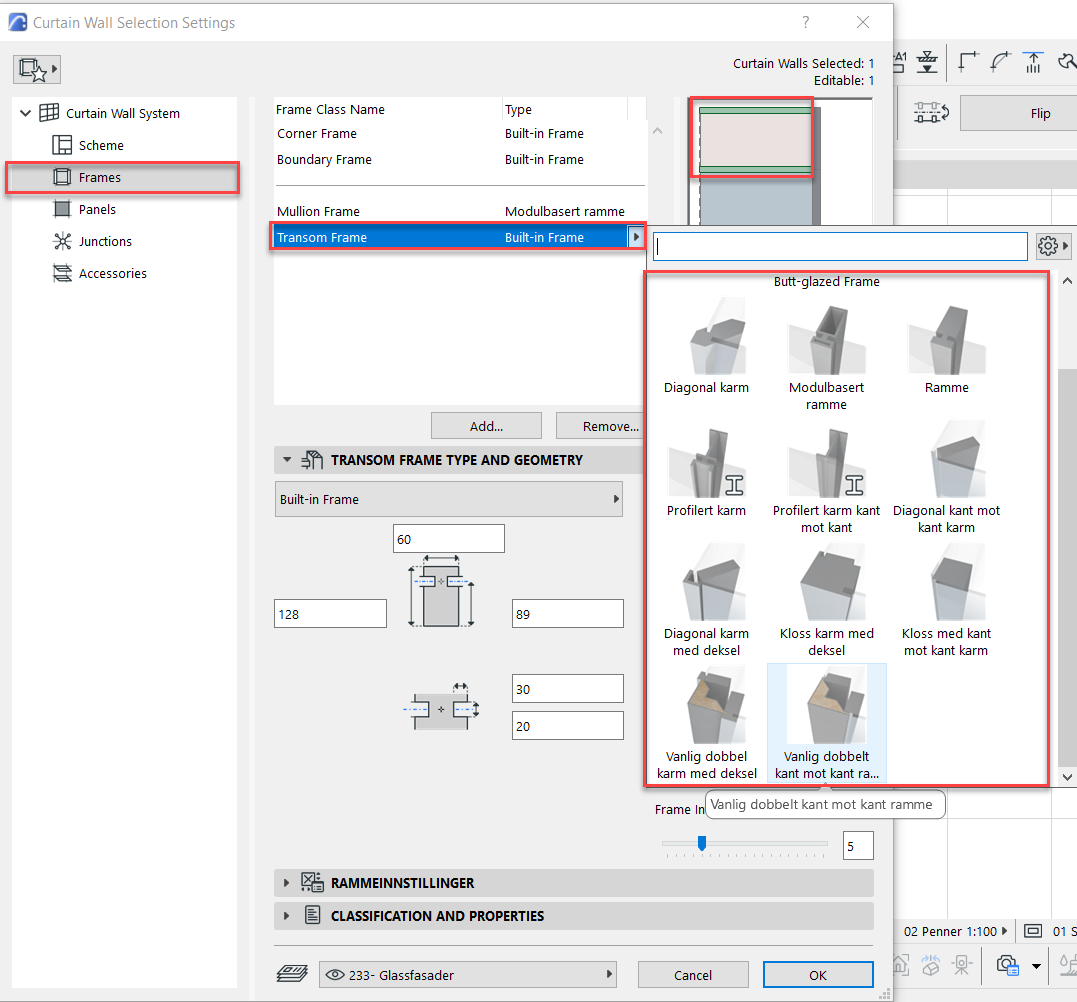Click the inset value field showing 5
Image resolution: width=1077 pixels, height=1002 pixels.
(x=858, y=846)
